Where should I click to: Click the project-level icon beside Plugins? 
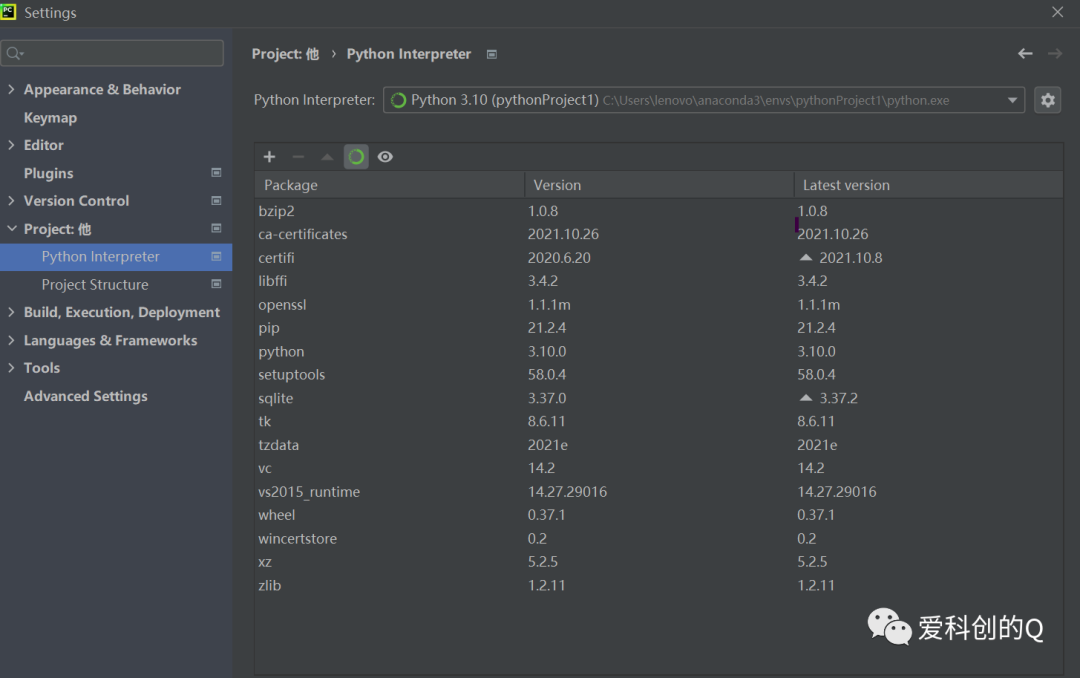[x=216, y=173]
